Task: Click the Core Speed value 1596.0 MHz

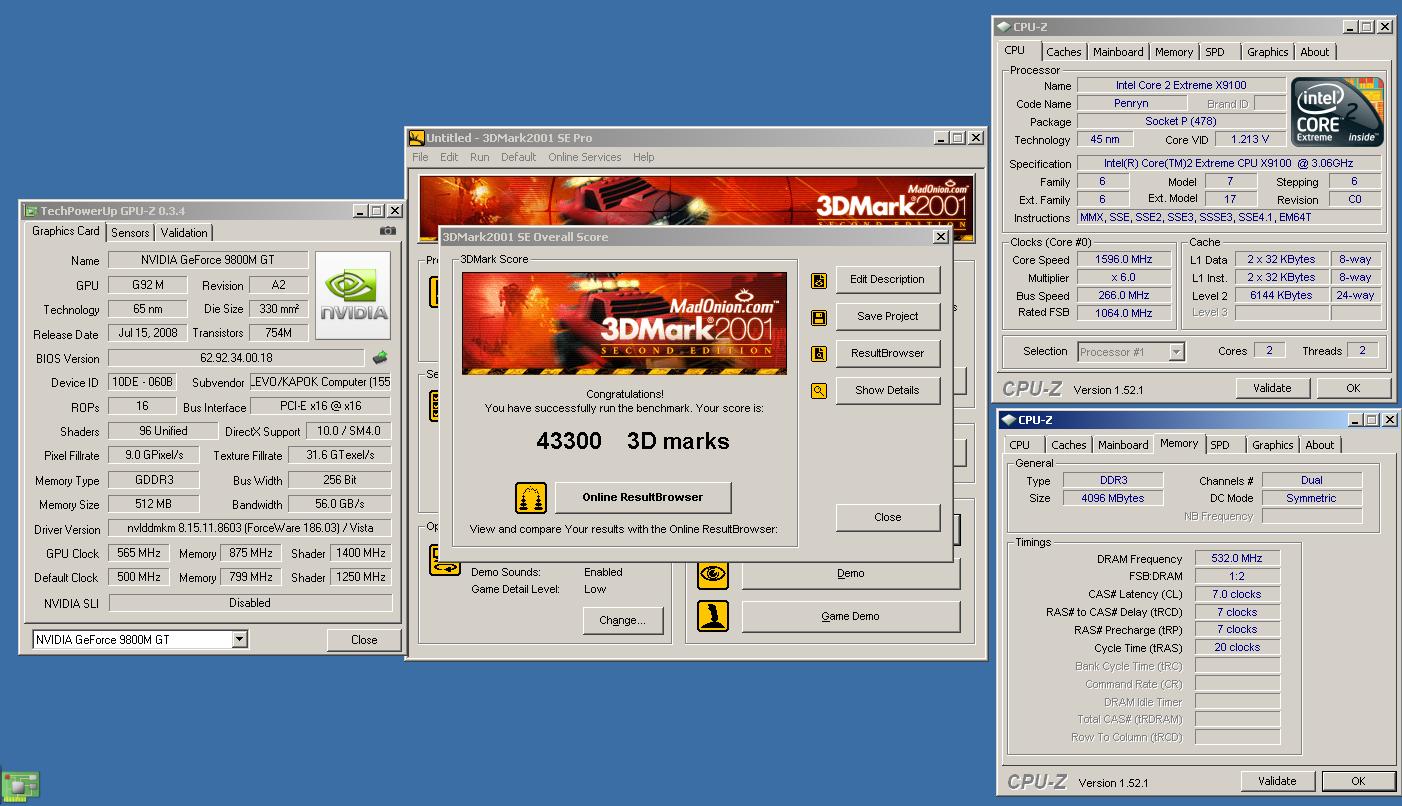Action: (1124, 259)
